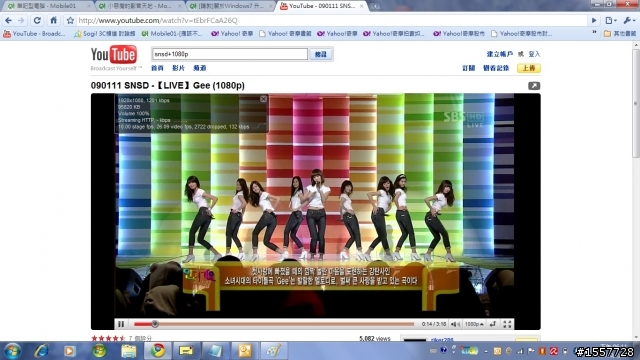Toggle the player expand-size button
Screen dimensions: 640x360
pyautogui.click(x=493, y=324)
